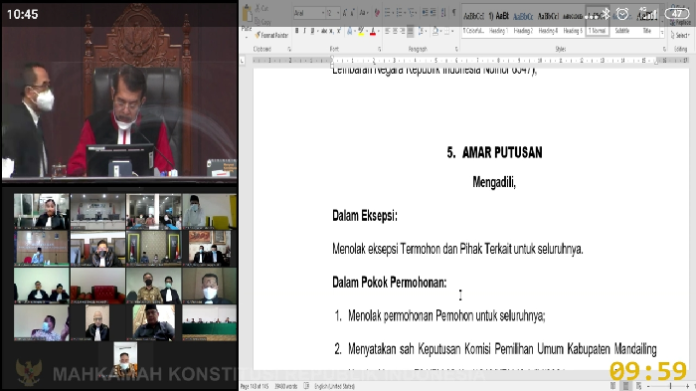This screenshot has width=696, height=391.
Task: Click the Paste clipboard icon
Action: click(x=247, y=14)
